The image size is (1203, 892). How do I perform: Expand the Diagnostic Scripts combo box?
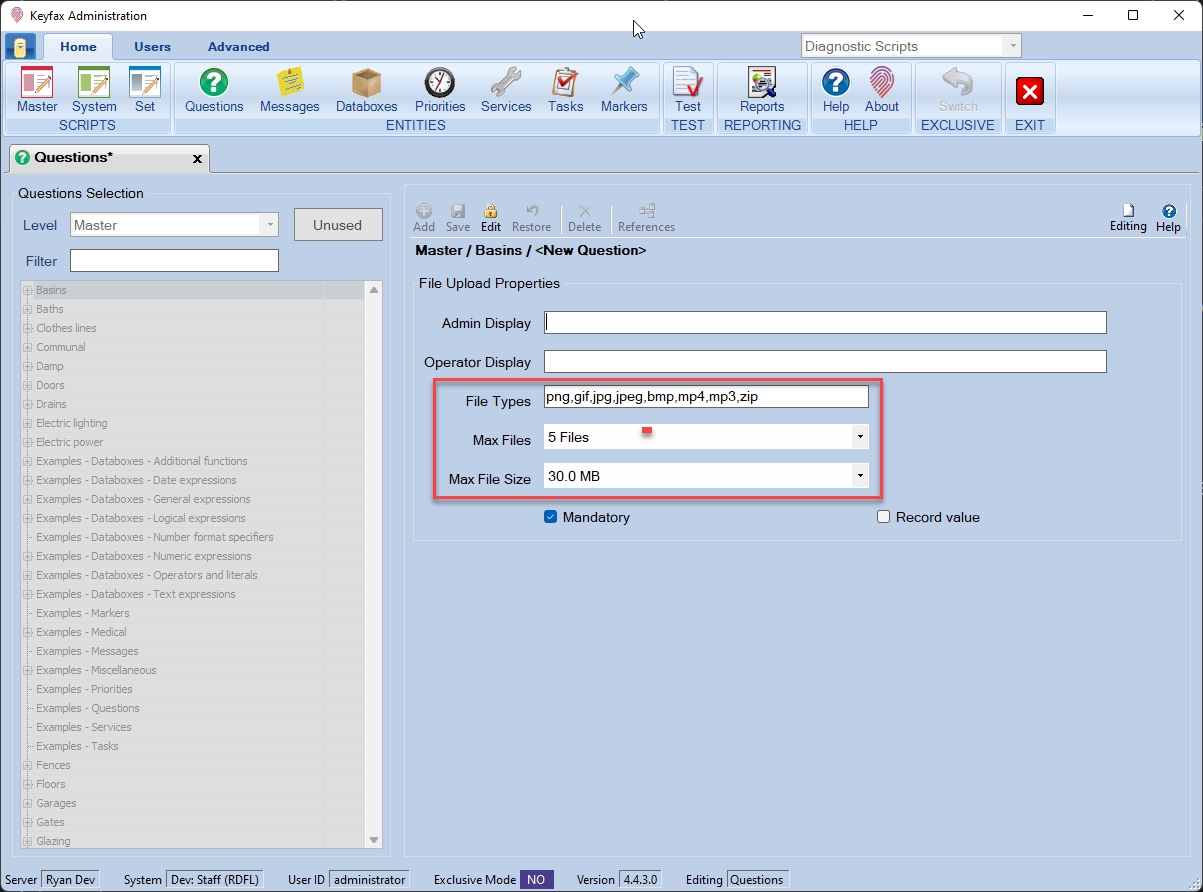(x=1012, y=46)
